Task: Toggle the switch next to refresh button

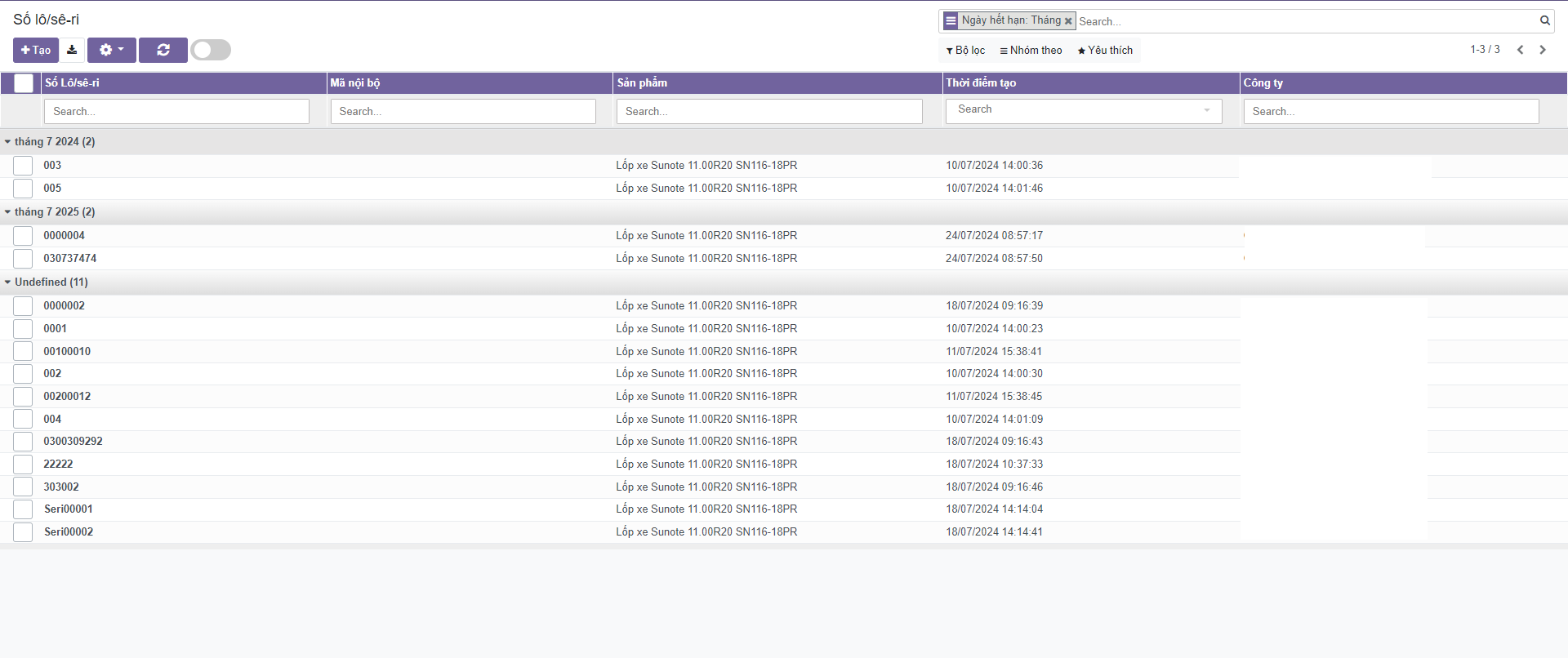Action: (x=211, y=50)
